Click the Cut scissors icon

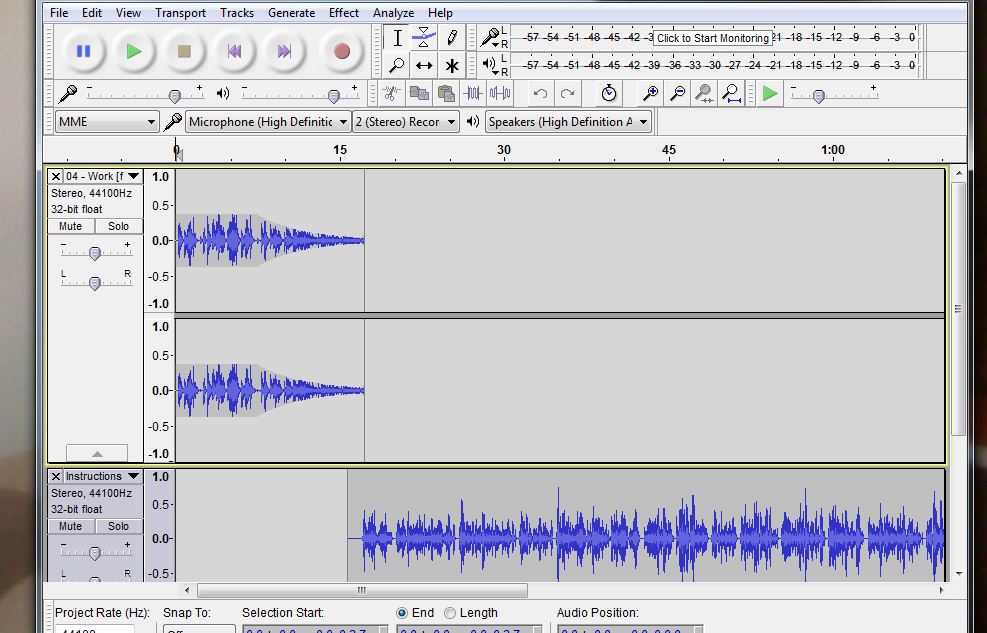tap(391, 94)
